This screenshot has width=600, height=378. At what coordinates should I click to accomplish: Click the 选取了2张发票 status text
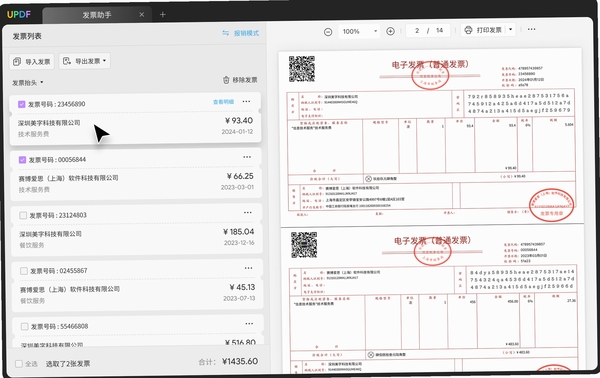point(68,363)
